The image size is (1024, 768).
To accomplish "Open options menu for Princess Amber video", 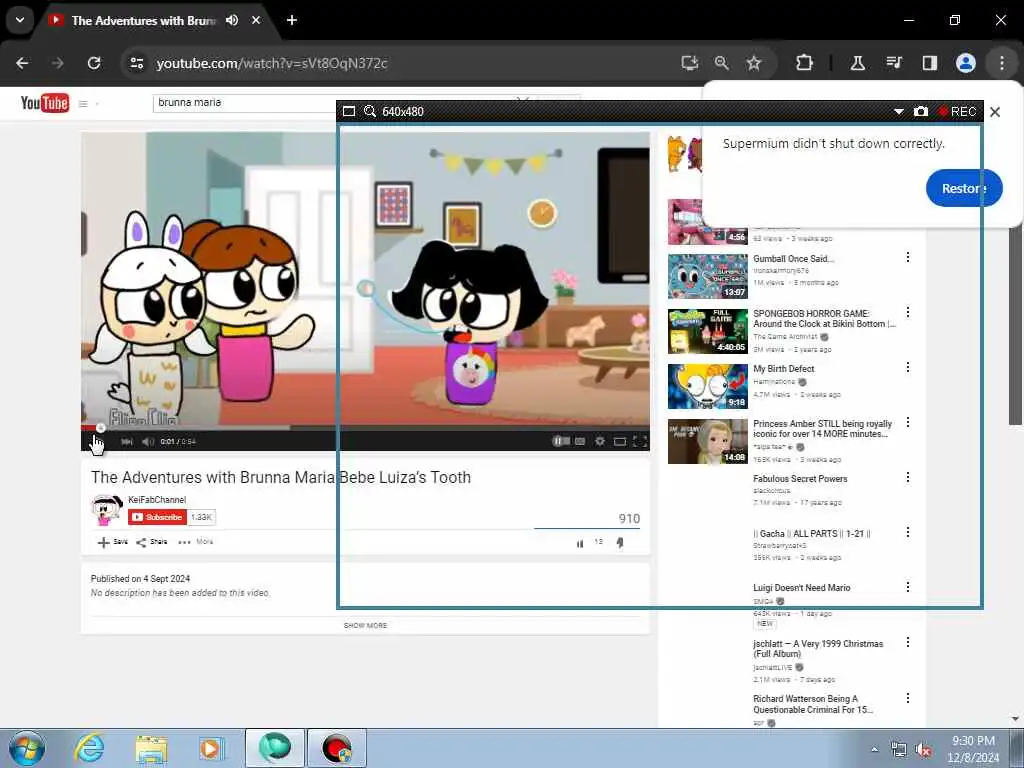I will tap(908, 422).
